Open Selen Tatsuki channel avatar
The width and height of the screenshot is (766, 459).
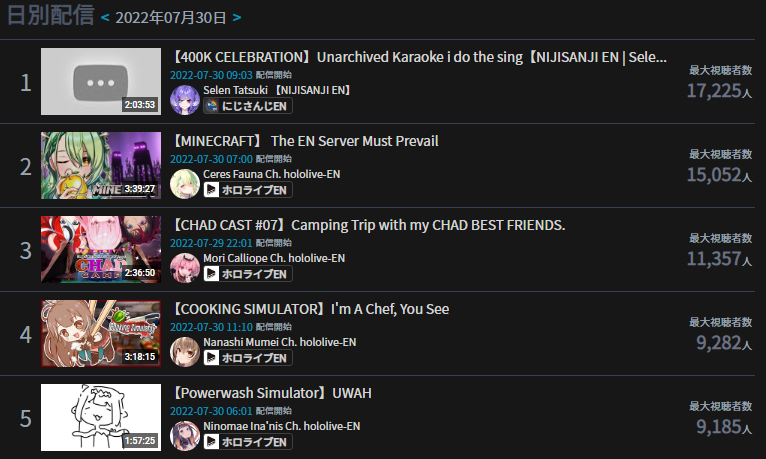click(185, 100)
